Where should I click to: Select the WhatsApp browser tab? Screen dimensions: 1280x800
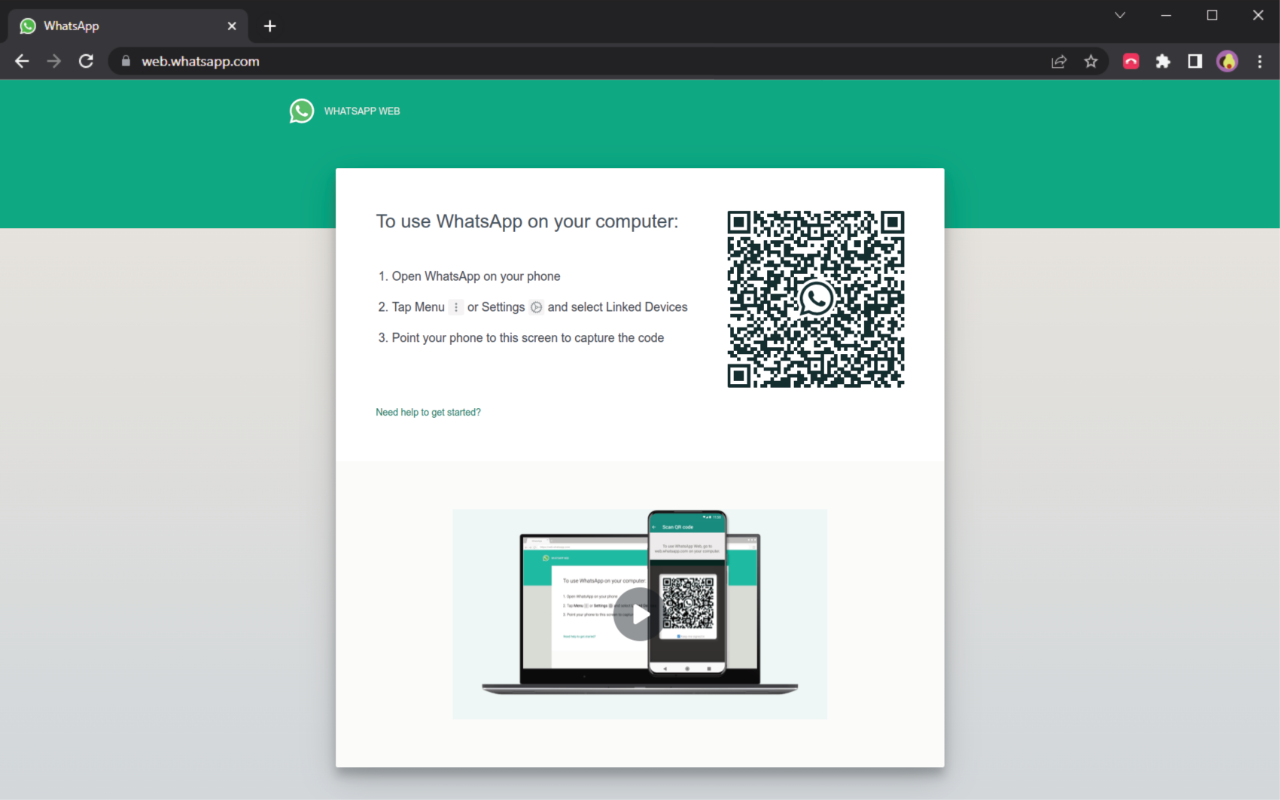[120, 26]
